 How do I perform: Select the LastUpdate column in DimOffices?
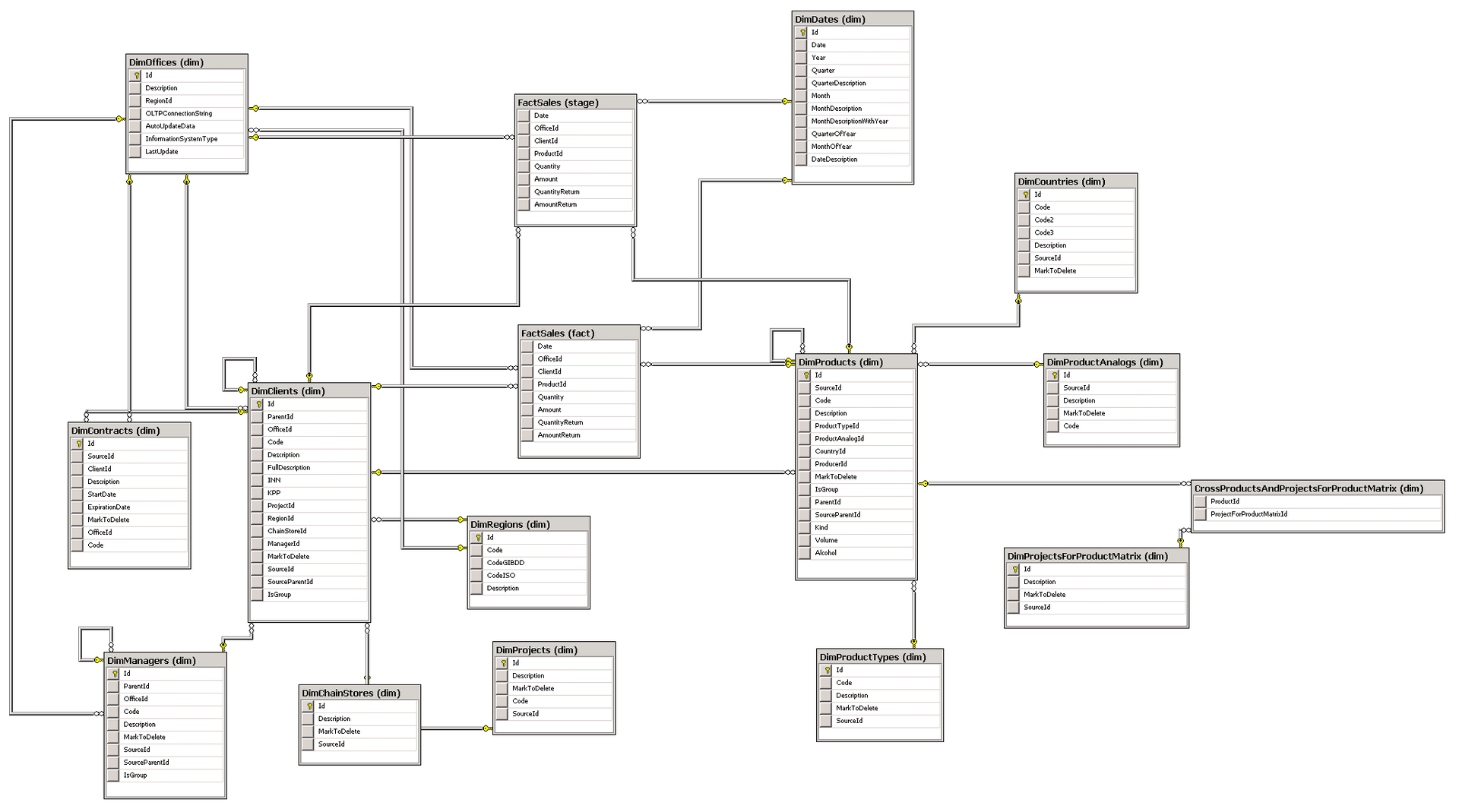(x=187, y=152)
